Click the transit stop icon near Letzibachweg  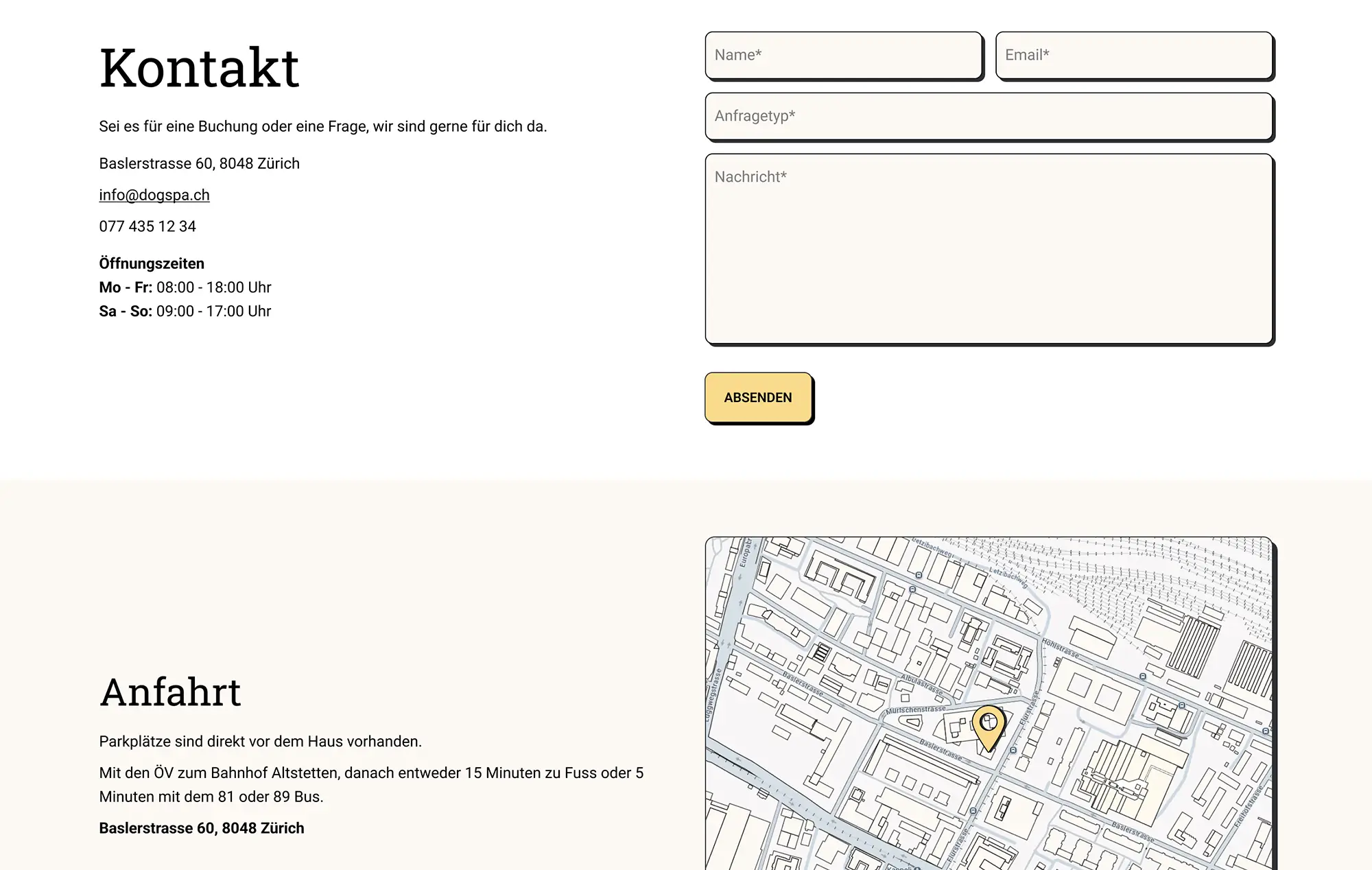[919, 574]
